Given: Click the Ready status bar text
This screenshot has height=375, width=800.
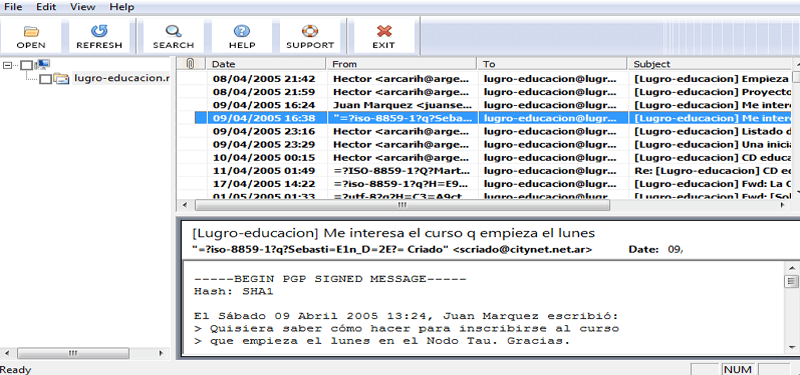Looking at the screenshot, I should click(x=16, y=370).
